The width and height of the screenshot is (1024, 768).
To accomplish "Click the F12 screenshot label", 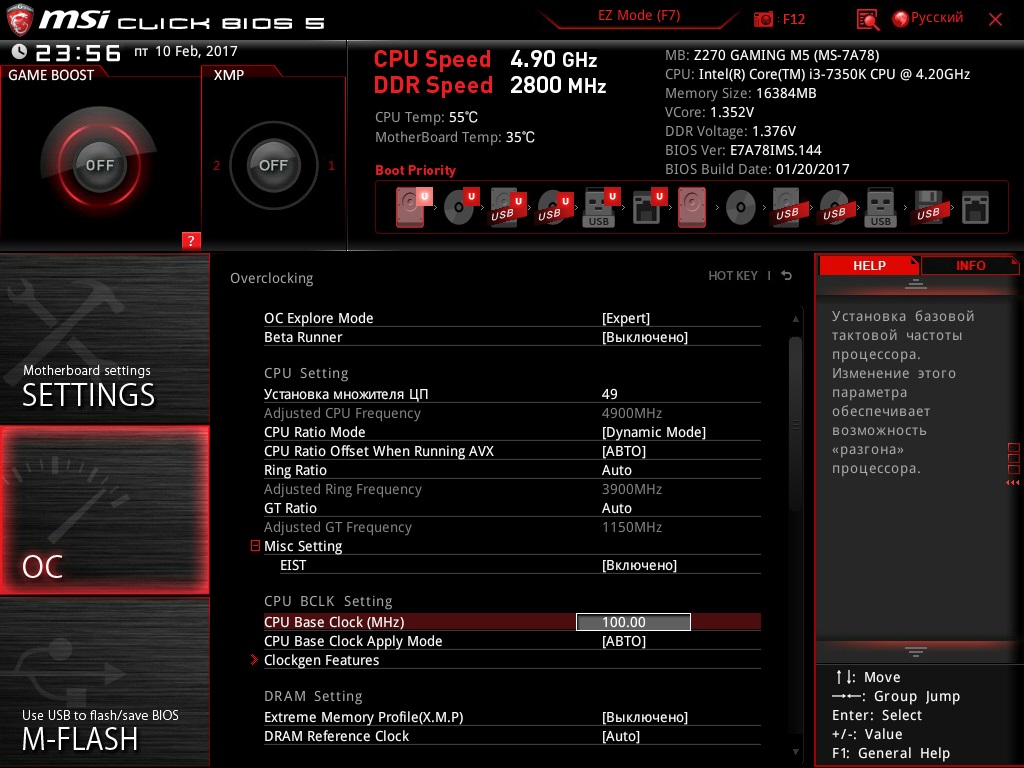I will click(793, 20).
